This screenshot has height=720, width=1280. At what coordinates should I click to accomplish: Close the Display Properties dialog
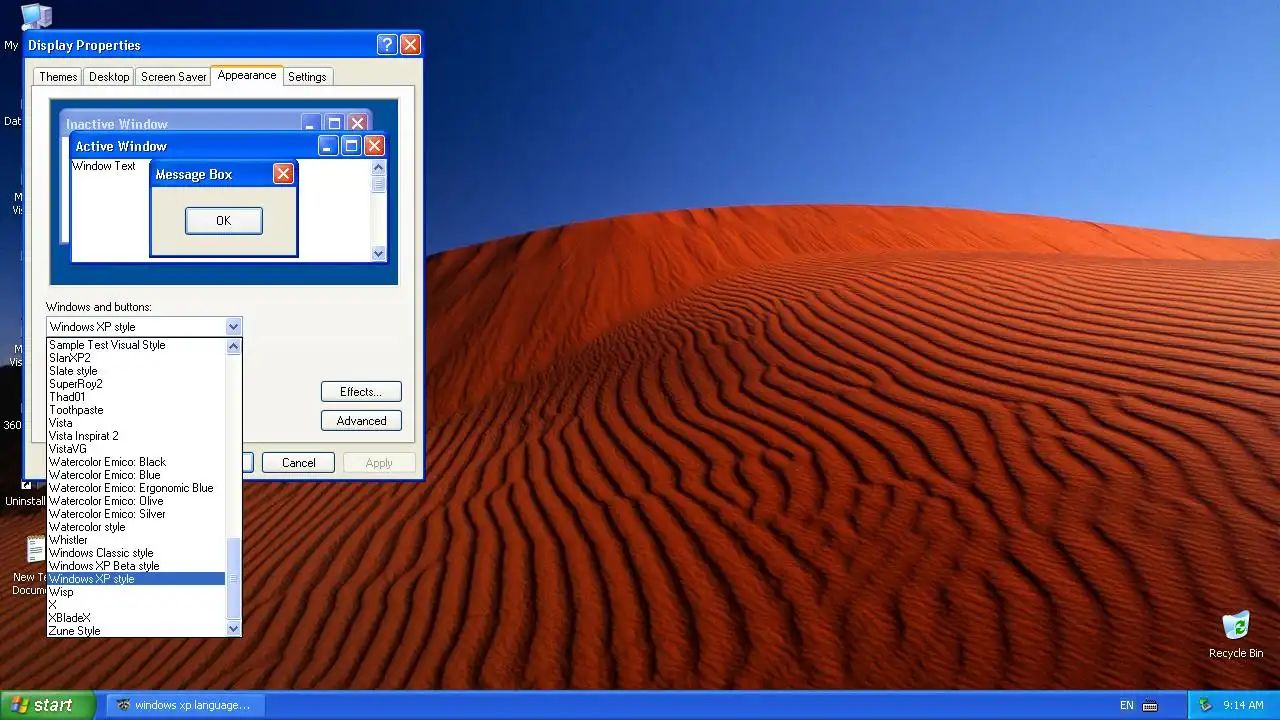(410, 45)
